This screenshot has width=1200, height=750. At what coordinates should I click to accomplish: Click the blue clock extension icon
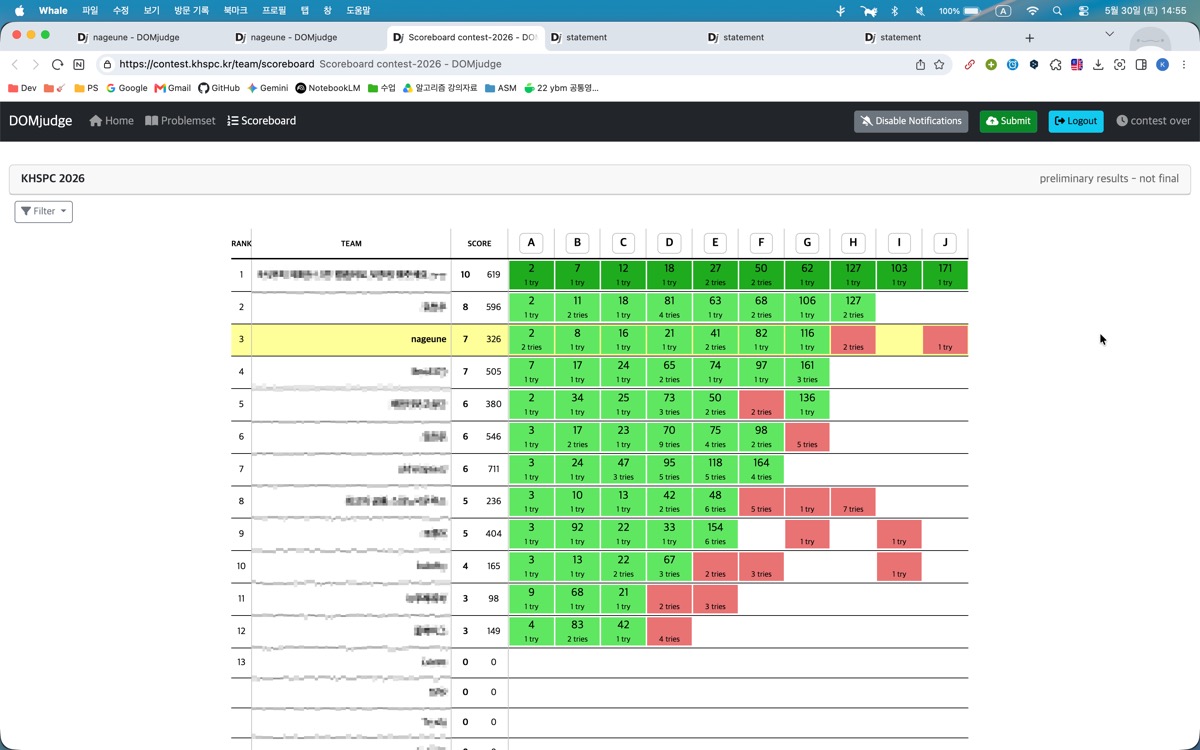pyautogui.click(x=1013, y=64)
